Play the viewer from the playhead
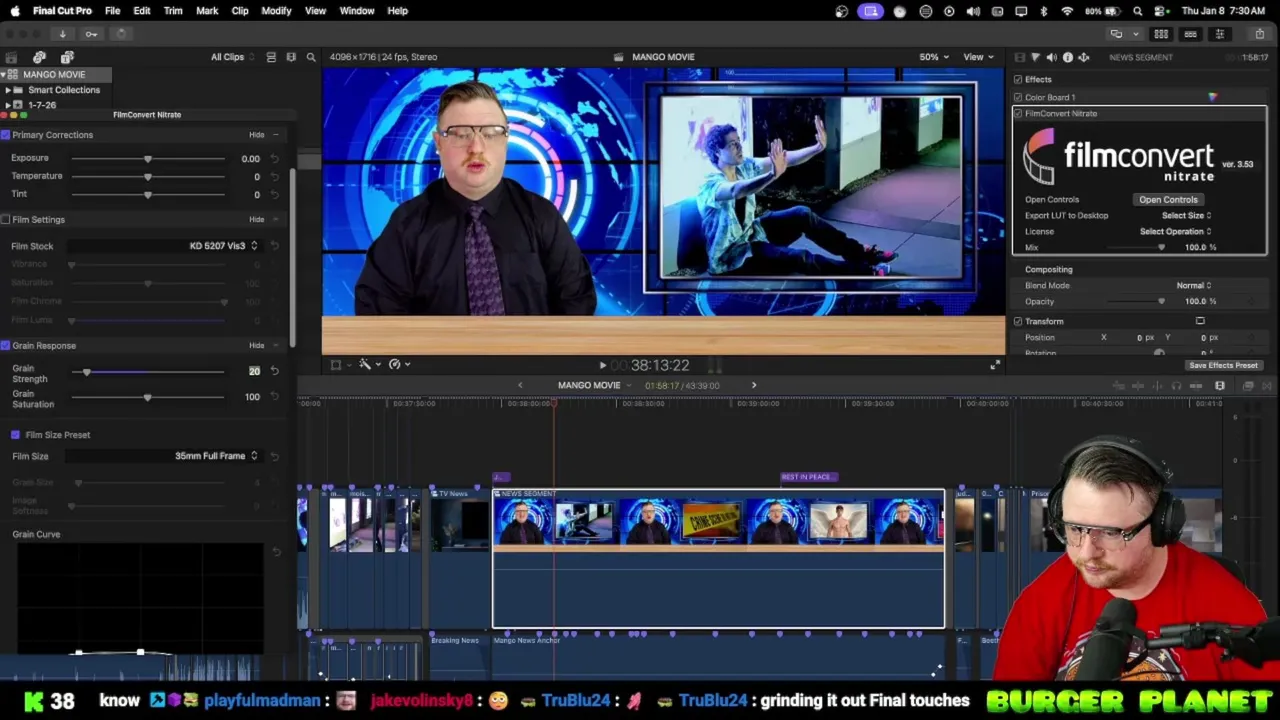Image resolution: width=1280 pixels, height=720 pixels. click(602, 366)
